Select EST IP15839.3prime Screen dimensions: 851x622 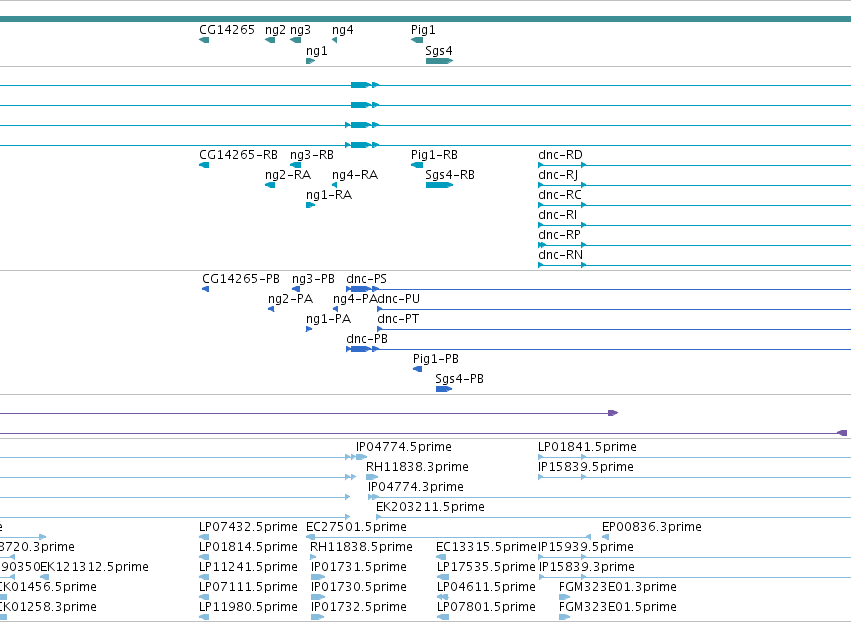coord(586,568)
